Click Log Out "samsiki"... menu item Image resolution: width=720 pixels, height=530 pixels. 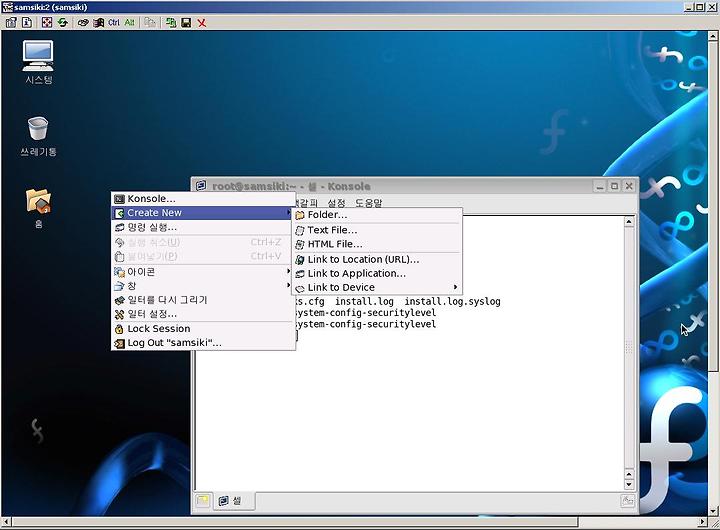[x=202, y=343]
